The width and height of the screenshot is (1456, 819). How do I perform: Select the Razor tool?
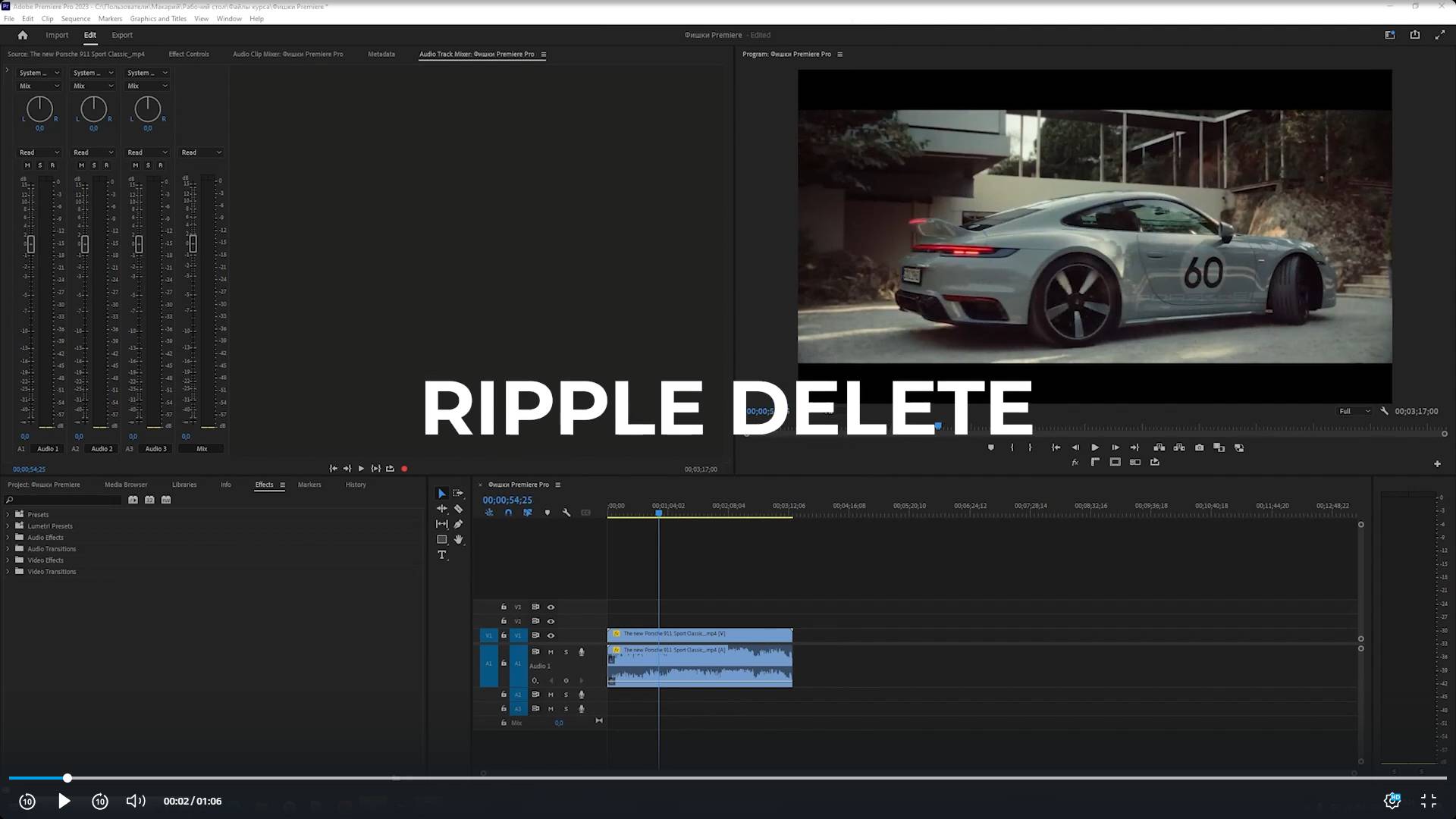458,509
